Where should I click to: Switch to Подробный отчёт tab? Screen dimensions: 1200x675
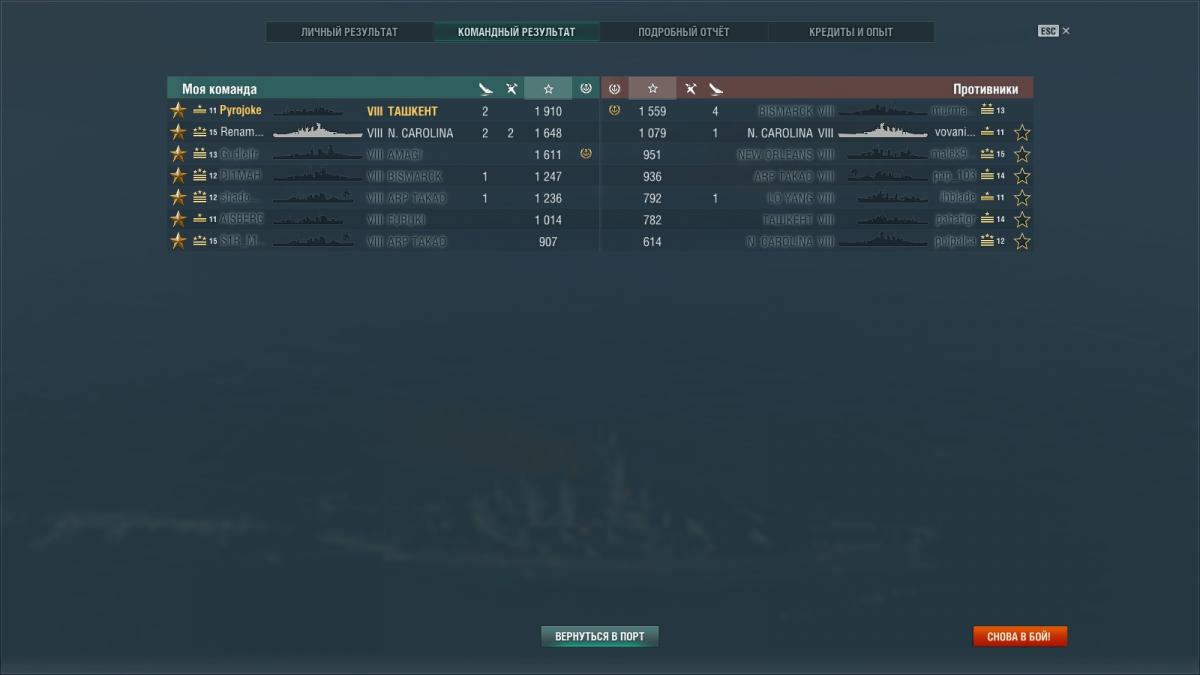click(684, 32)
